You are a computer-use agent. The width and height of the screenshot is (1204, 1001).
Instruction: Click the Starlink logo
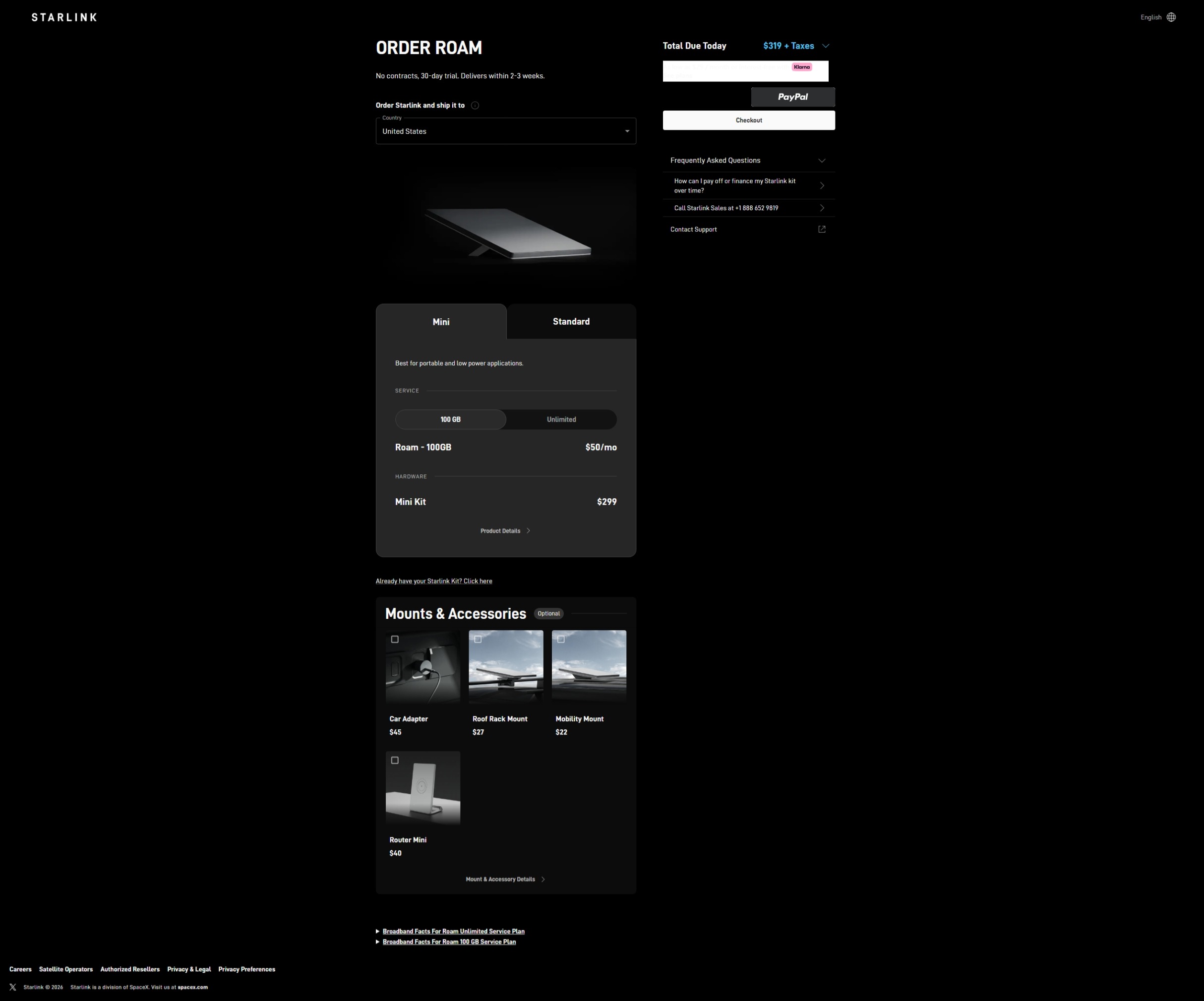click(64, 17)
